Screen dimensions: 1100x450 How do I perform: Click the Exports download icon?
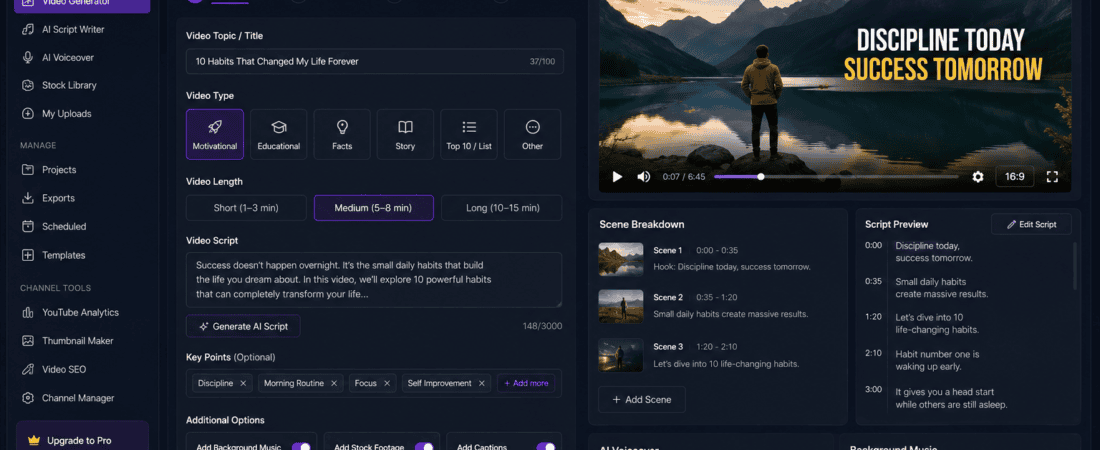28,198
